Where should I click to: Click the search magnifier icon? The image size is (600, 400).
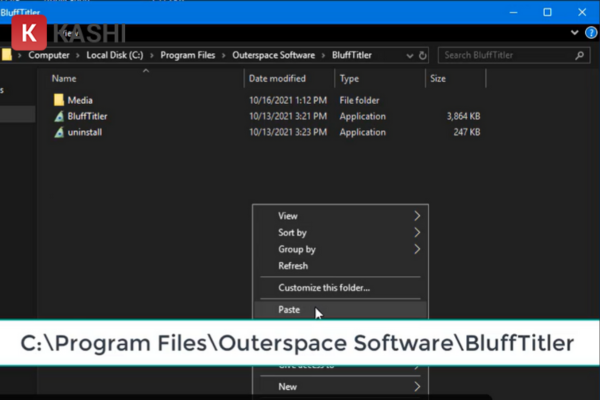580,56
